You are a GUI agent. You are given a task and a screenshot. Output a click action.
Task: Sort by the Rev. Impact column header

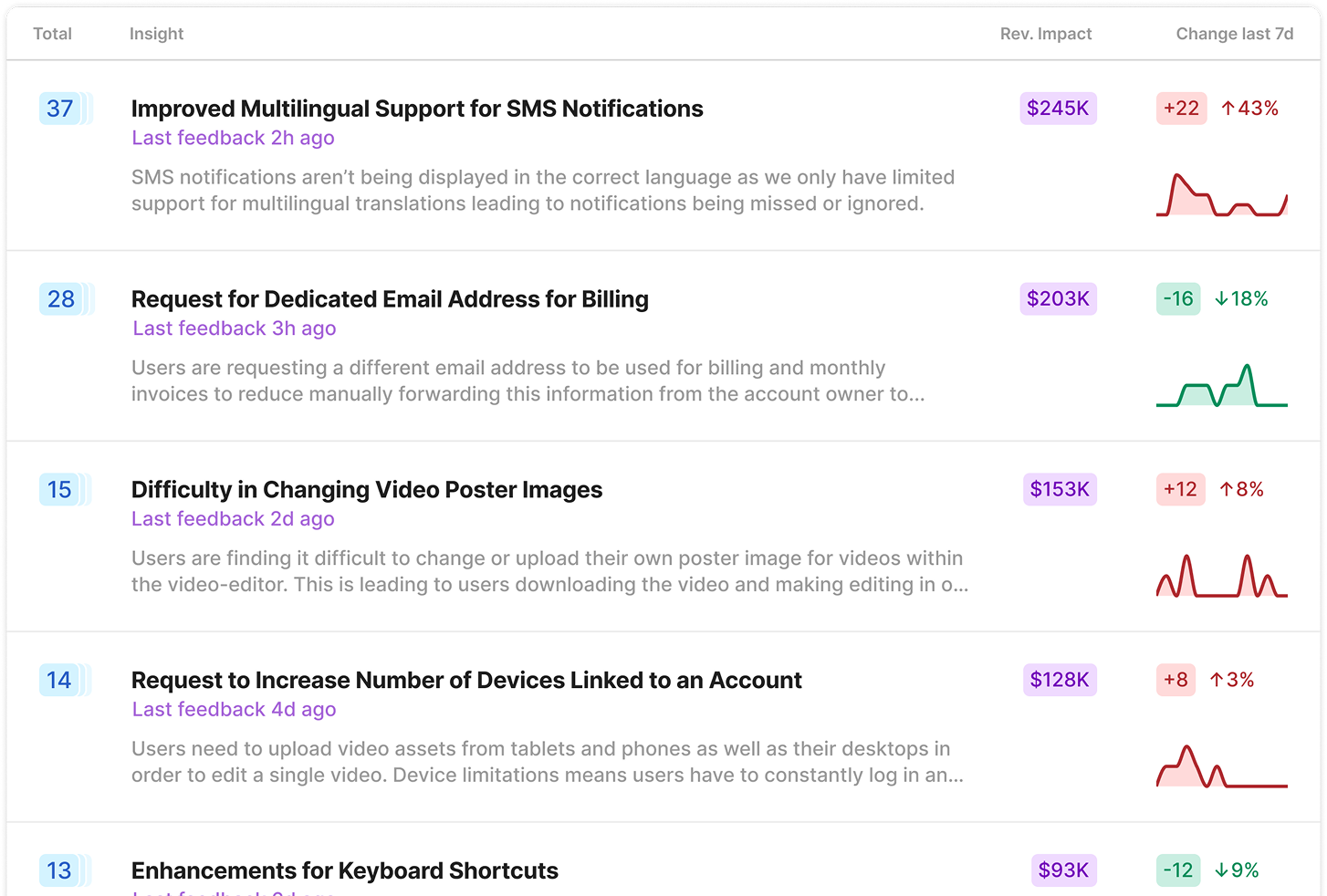[1046, 34]
